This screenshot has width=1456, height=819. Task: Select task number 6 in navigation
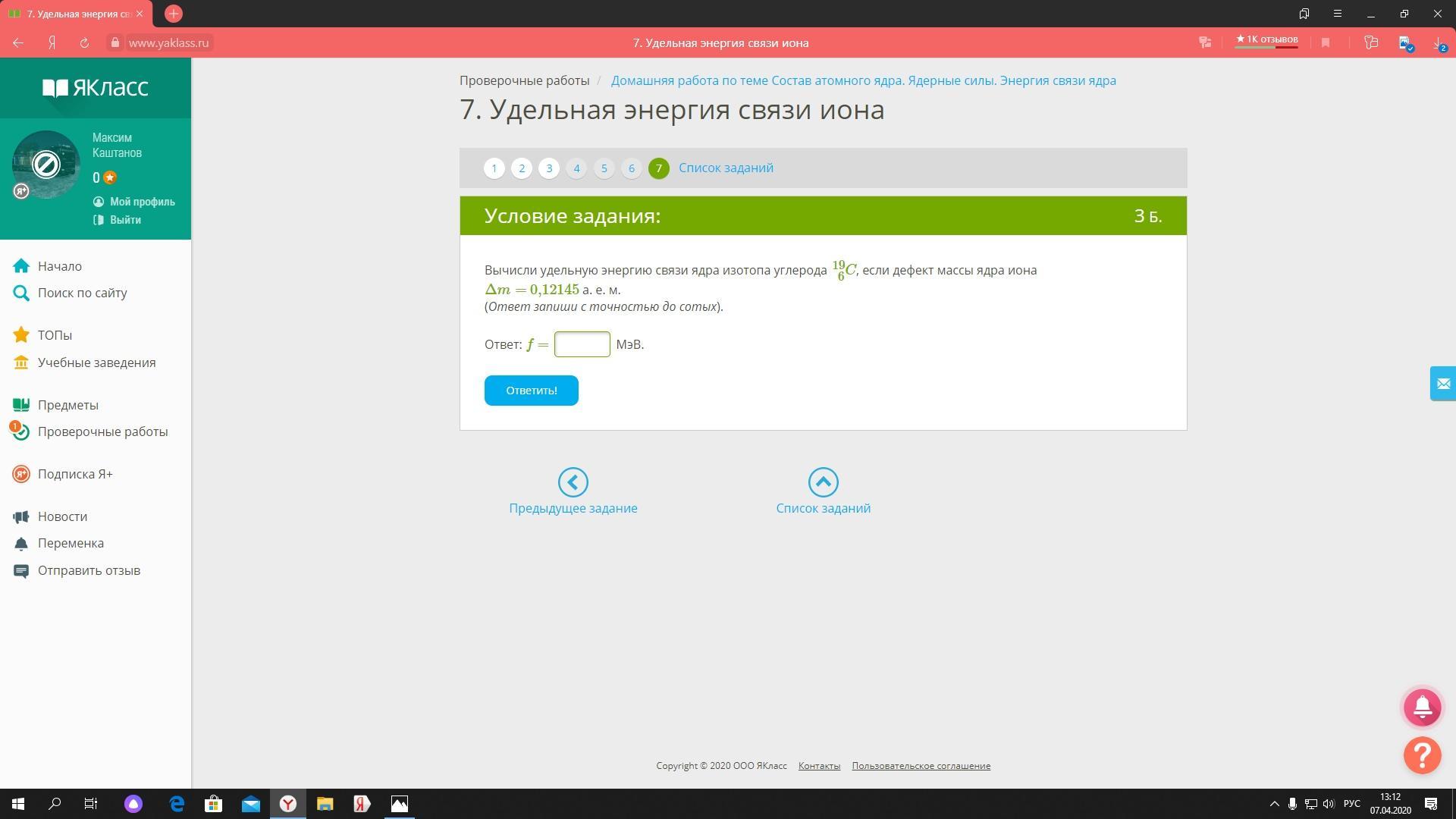tap(631, 168)
